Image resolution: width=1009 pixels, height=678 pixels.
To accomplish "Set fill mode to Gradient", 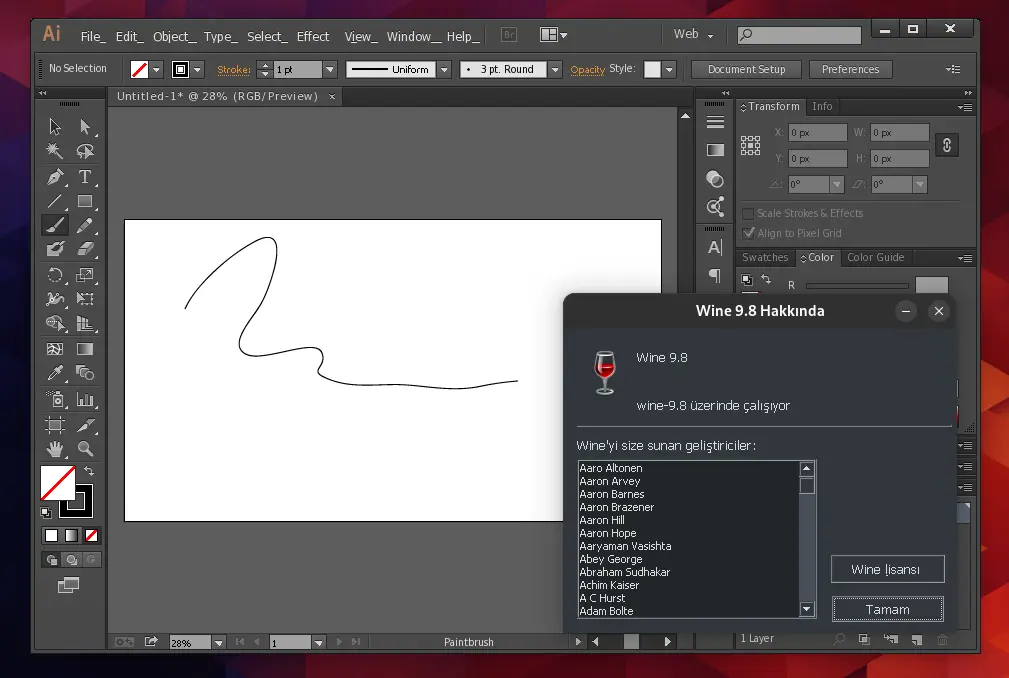I will coord(71,536).
